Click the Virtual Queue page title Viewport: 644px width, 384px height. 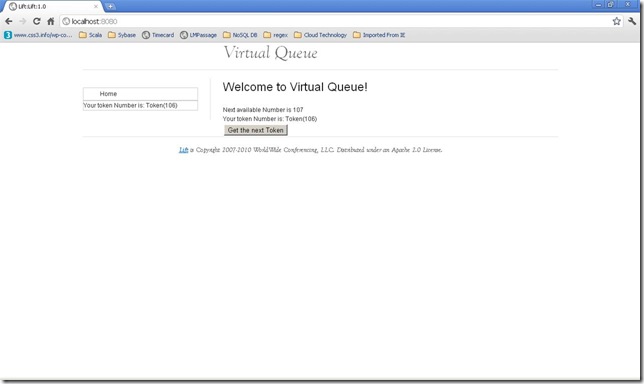[270, 53]
